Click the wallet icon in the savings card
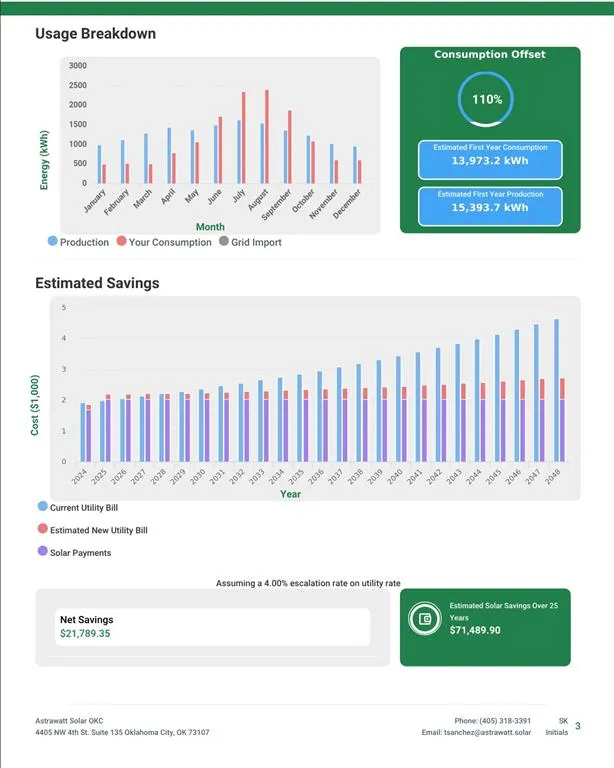Image resolution: width=614 pixels, height=768 pixels. pyautogui.click(x=425, y=619)
